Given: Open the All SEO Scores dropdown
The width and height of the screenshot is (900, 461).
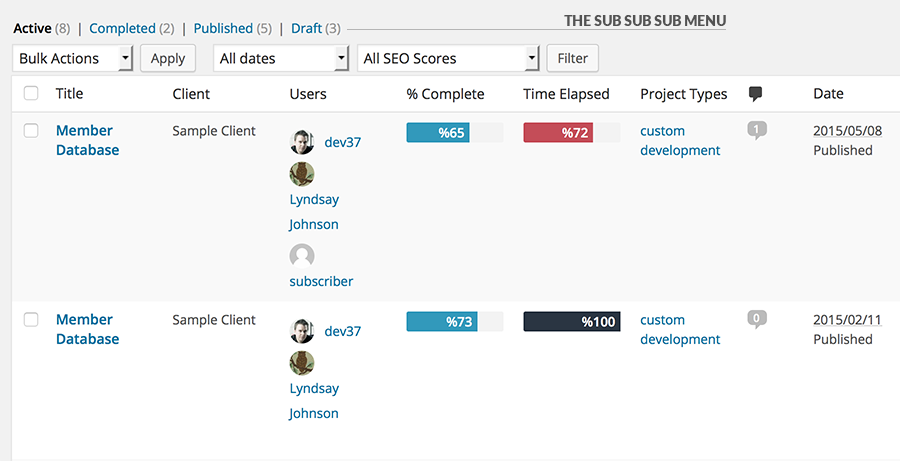Looking at the screenshot, I should point(448,59).
